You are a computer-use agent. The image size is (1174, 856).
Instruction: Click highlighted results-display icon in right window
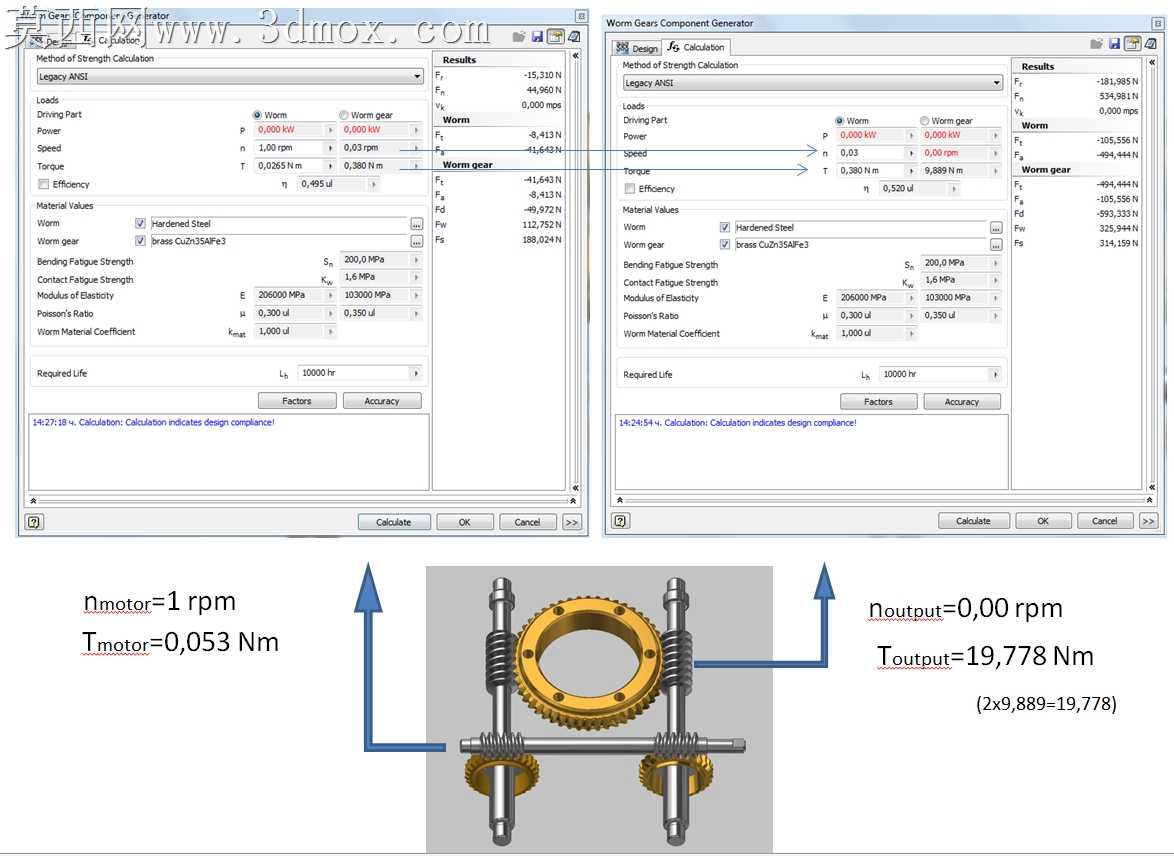1133,44
